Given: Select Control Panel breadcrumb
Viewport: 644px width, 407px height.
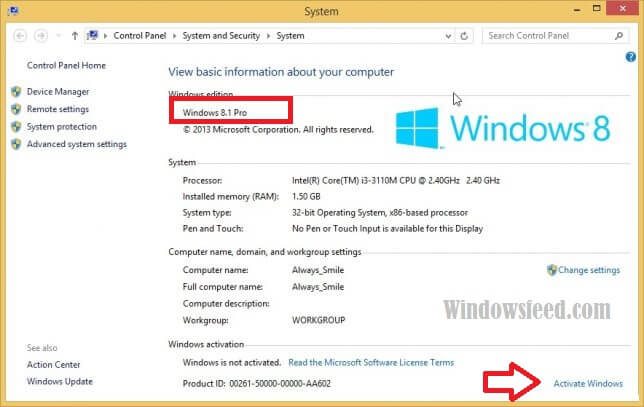Looking at the screenshot, I should tap(140, 36).
